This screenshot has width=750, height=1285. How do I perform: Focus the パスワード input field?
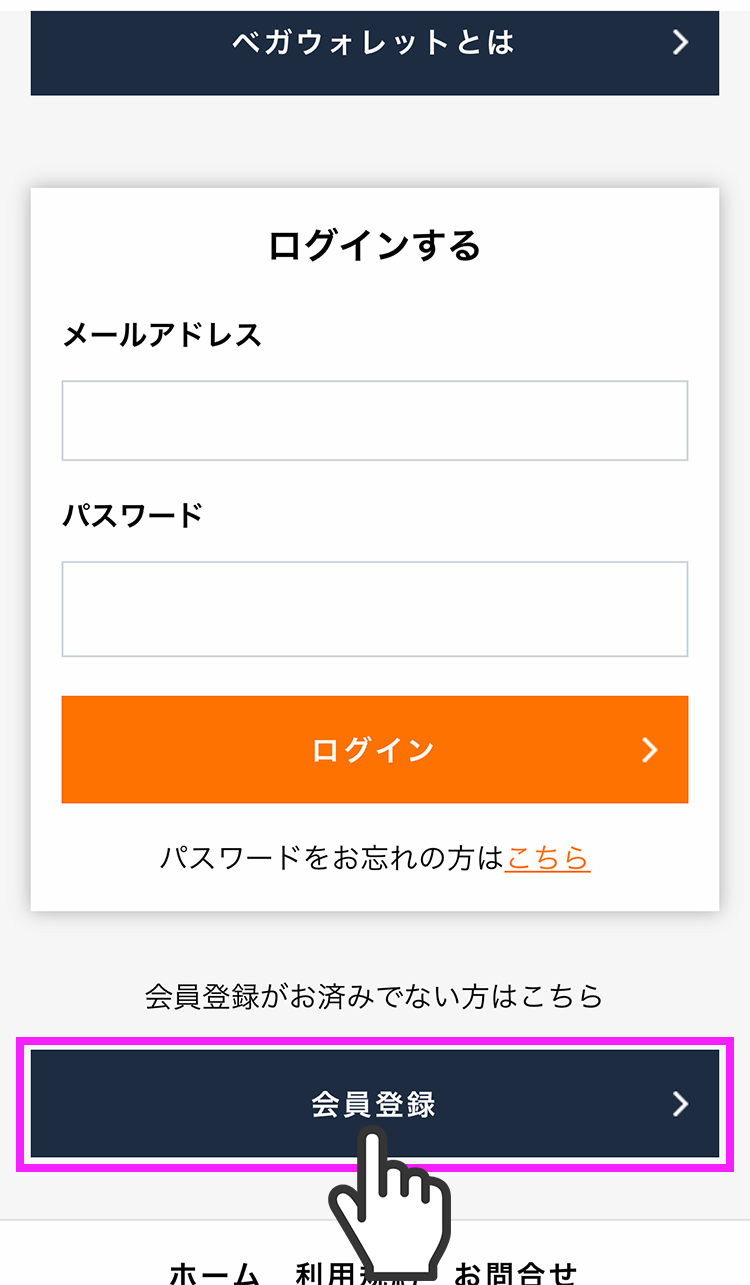tap(374, 609)
